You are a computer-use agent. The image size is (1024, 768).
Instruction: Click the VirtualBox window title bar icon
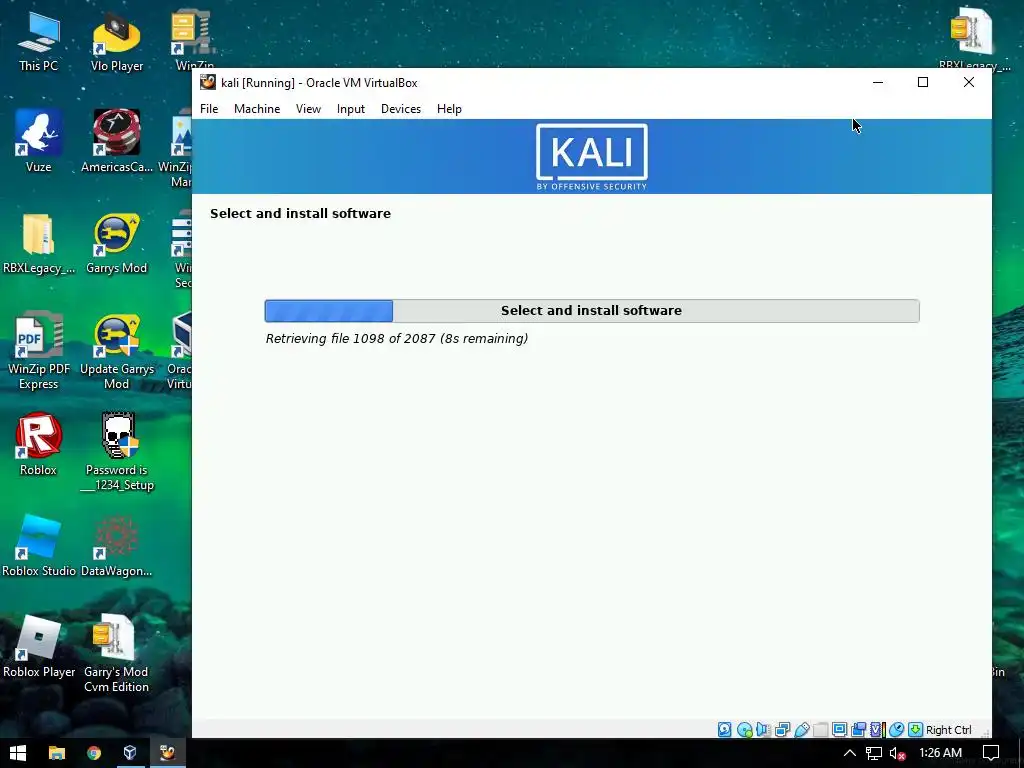(x=208, y=82)
